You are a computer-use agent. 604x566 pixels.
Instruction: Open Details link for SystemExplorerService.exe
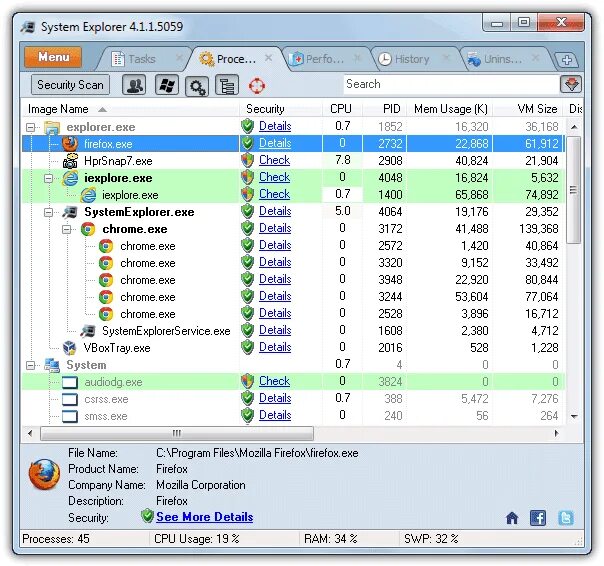click(275, 330)
